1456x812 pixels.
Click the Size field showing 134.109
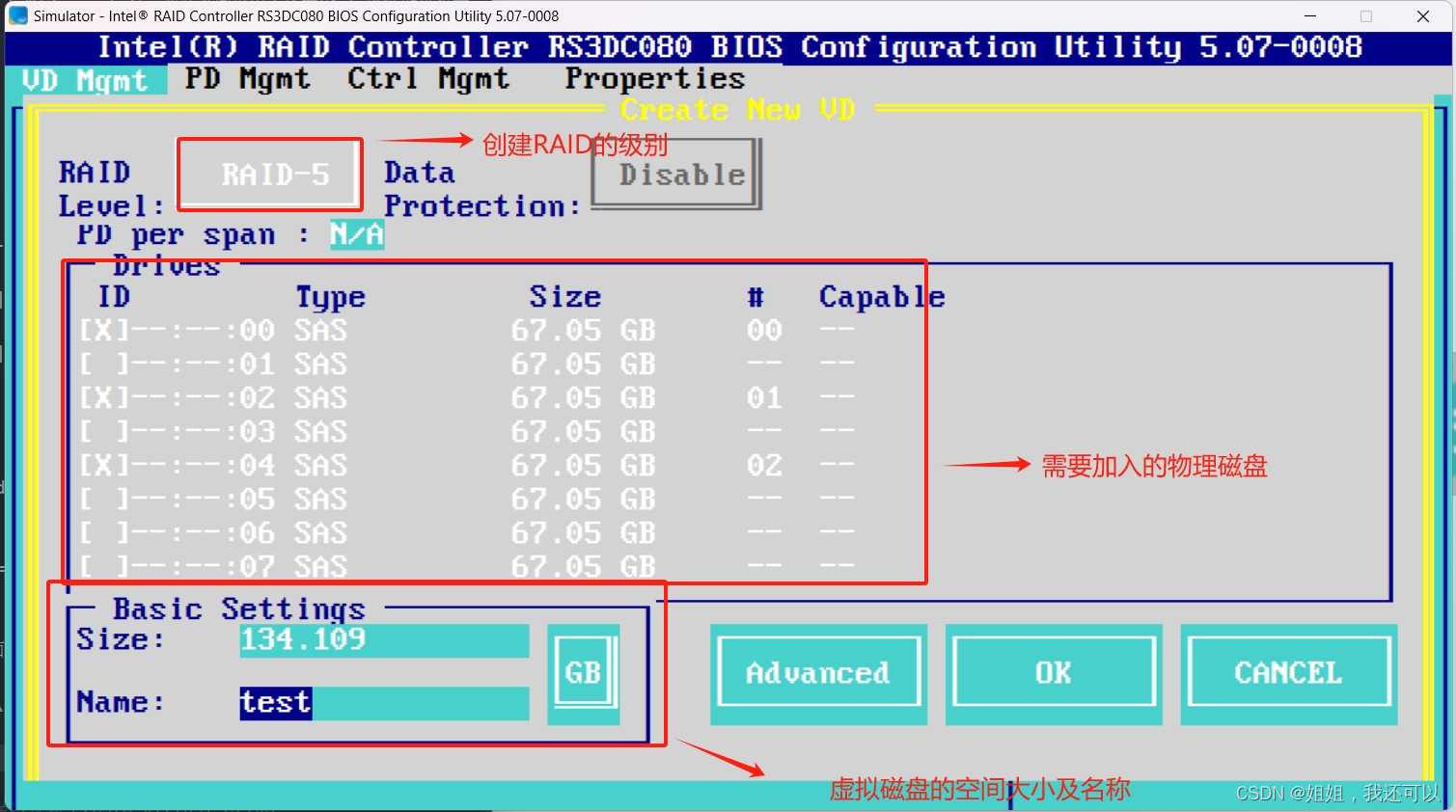point(384,640)
